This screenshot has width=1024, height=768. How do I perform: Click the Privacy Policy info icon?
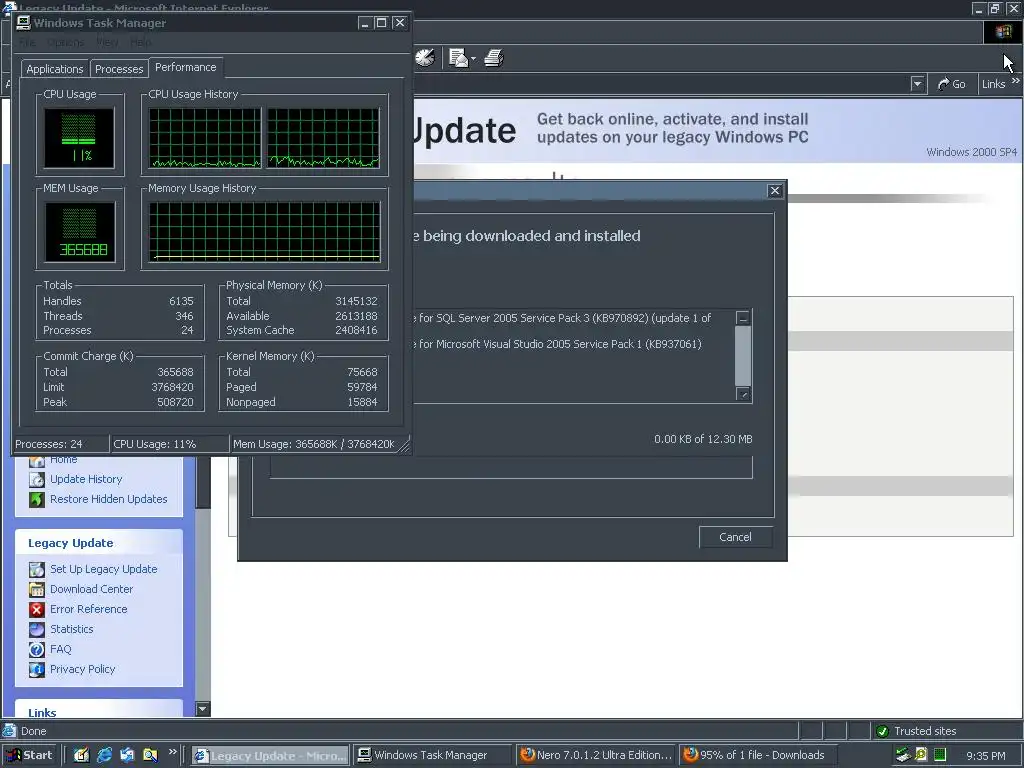click(x=37, y=669)
